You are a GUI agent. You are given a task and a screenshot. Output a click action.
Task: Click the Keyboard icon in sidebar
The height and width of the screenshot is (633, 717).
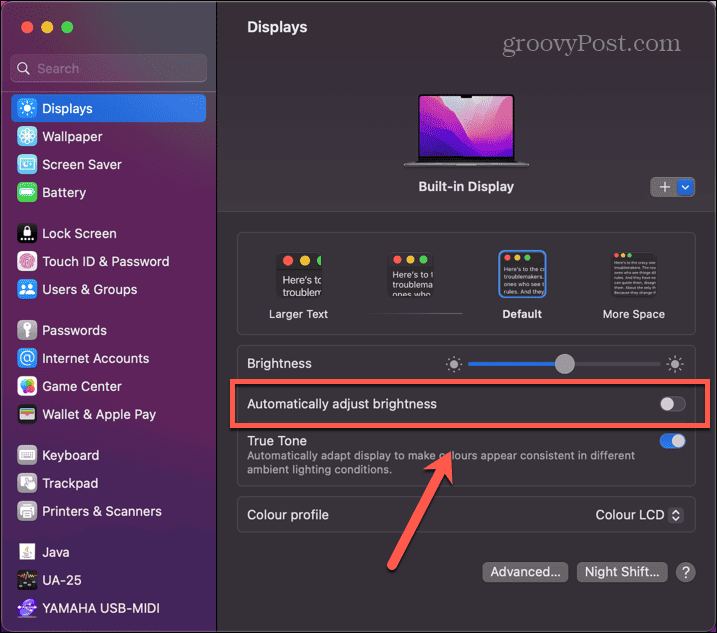coord(27,455)
